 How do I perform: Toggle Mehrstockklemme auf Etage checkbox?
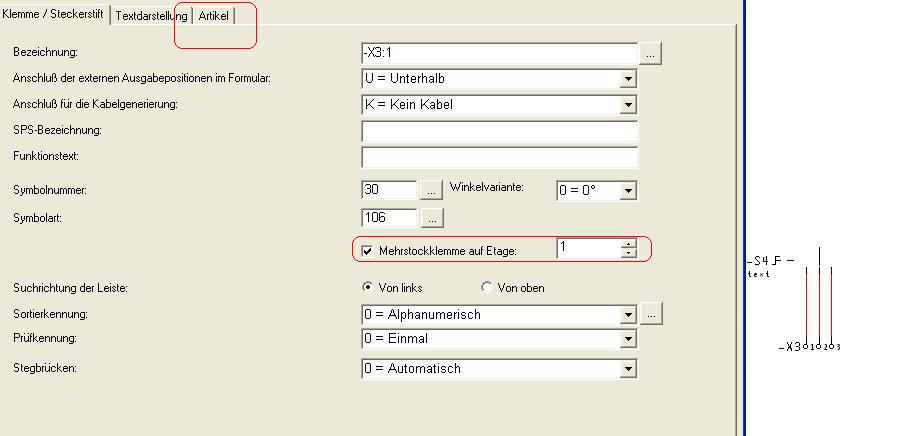pyautogui.click(x=367, y=251)
